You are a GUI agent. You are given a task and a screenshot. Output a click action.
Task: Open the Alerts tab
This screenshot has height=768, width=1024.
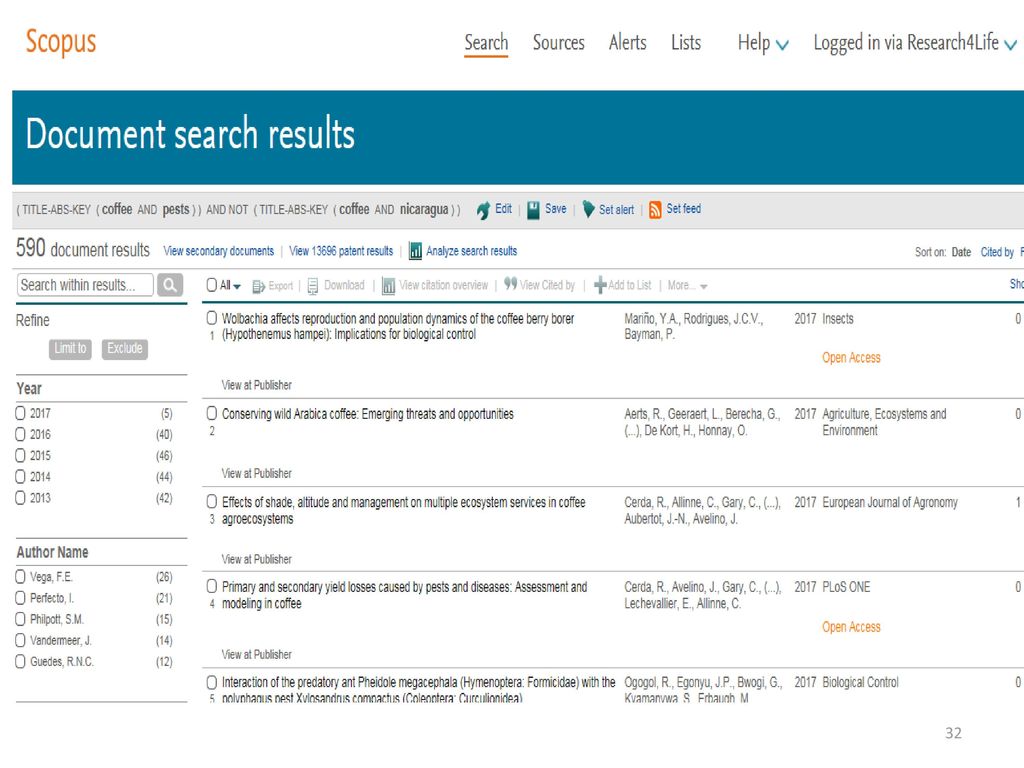tap(628, 43)
